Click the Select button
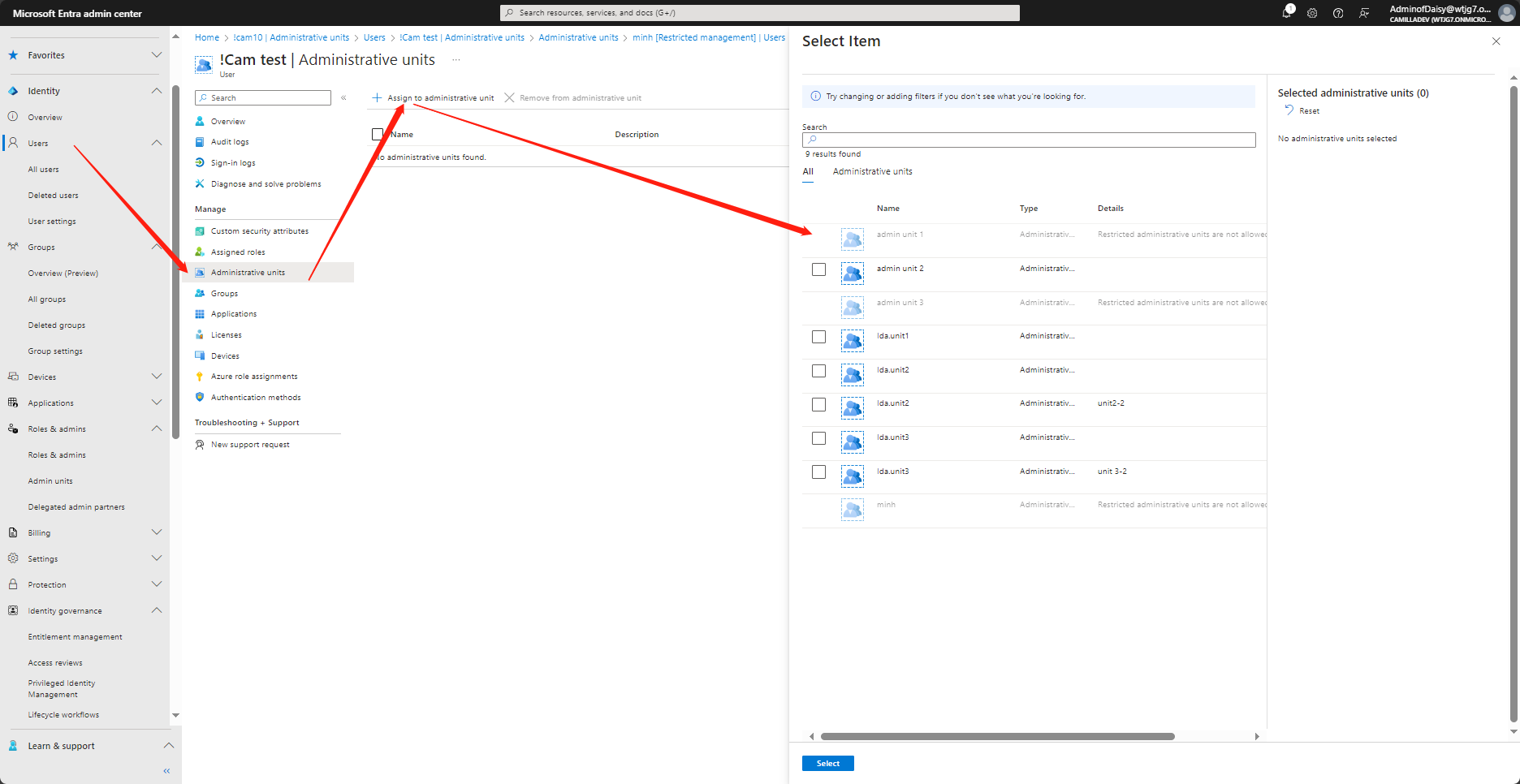The width and height of the screenshot is (1520, 784). pos(827,763)
